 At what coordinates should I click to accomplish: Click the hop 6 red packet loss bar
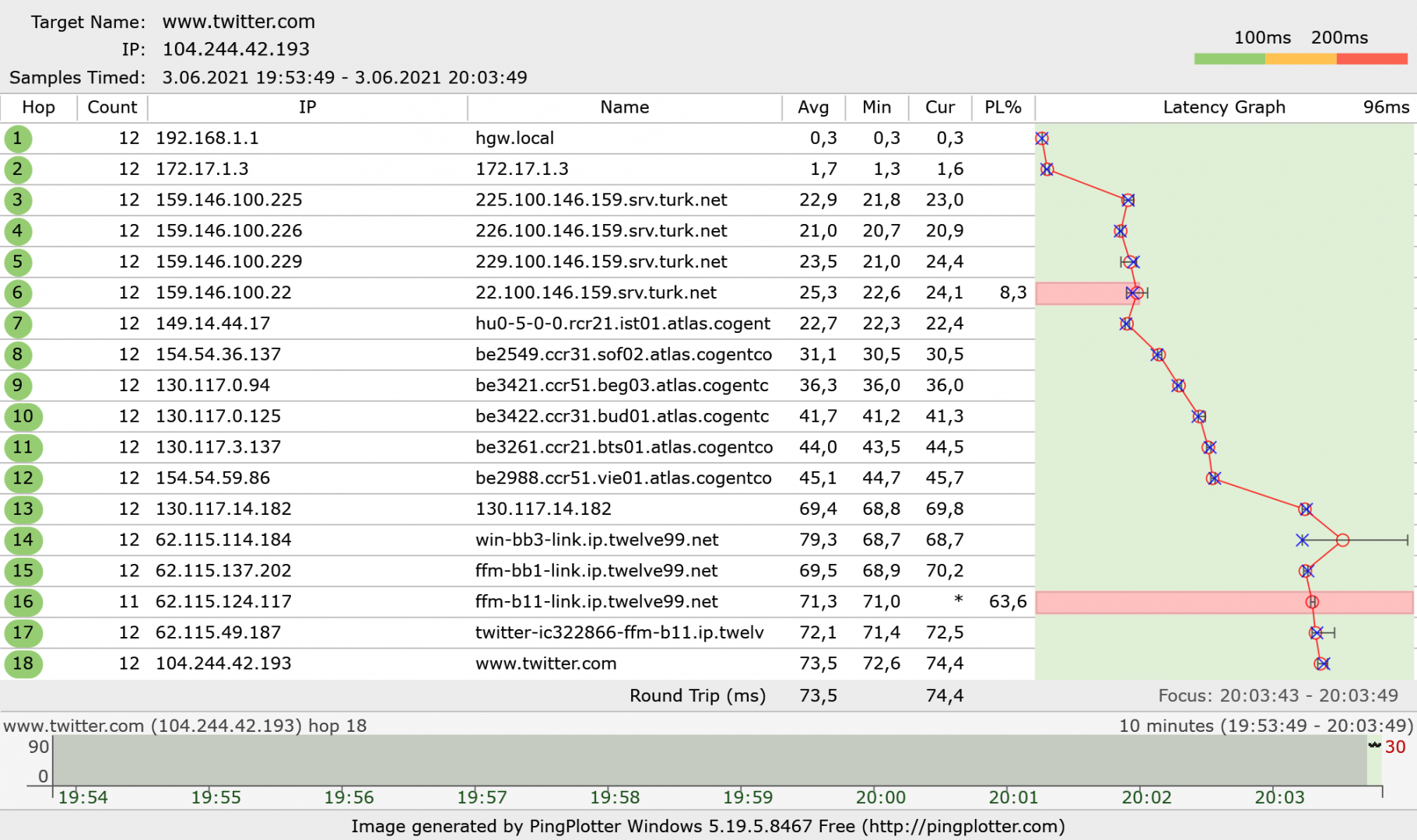tap(1087, 293)
